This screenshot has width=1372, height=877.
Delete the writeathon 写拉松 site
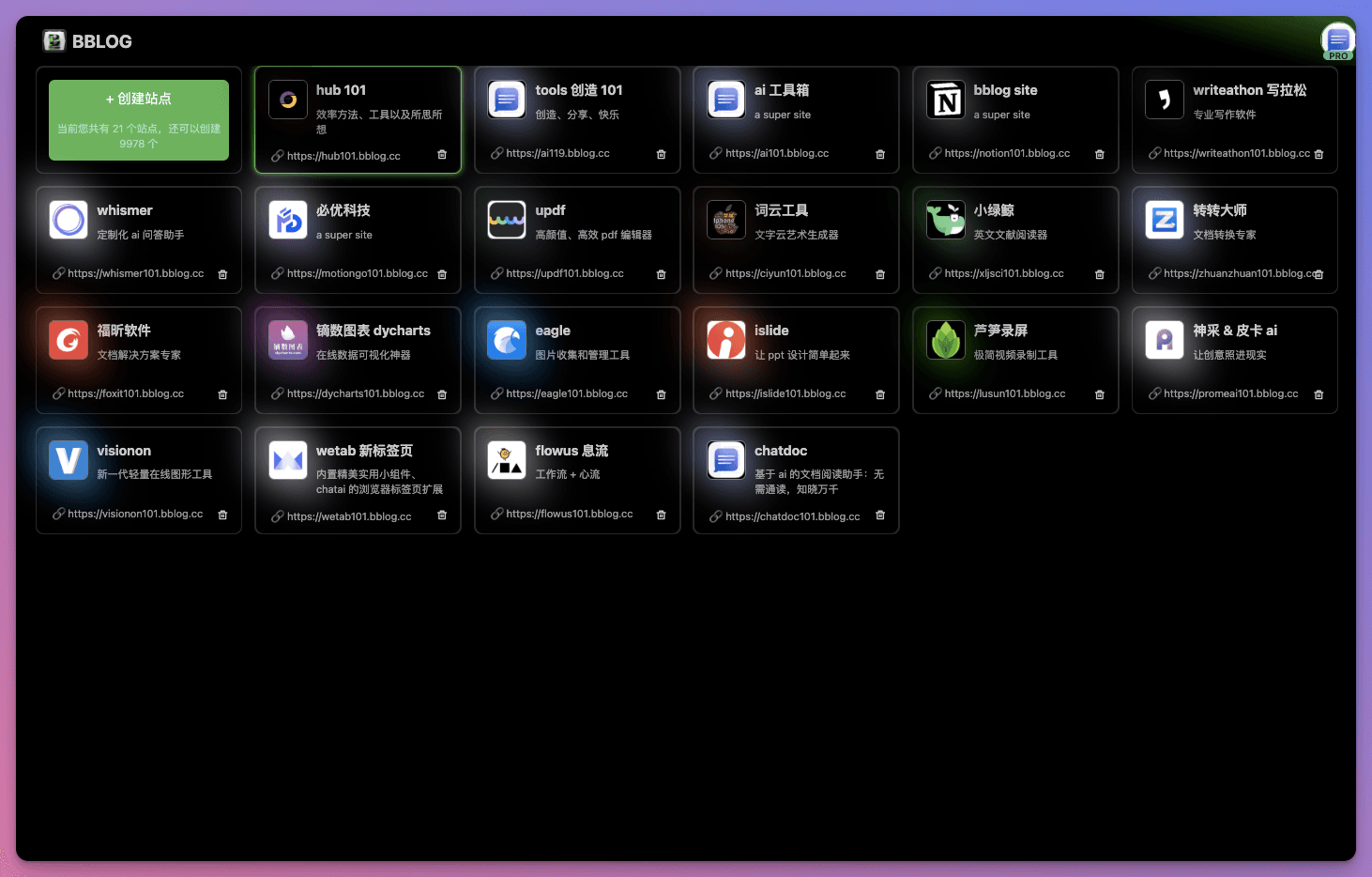tap(1319, 154)
